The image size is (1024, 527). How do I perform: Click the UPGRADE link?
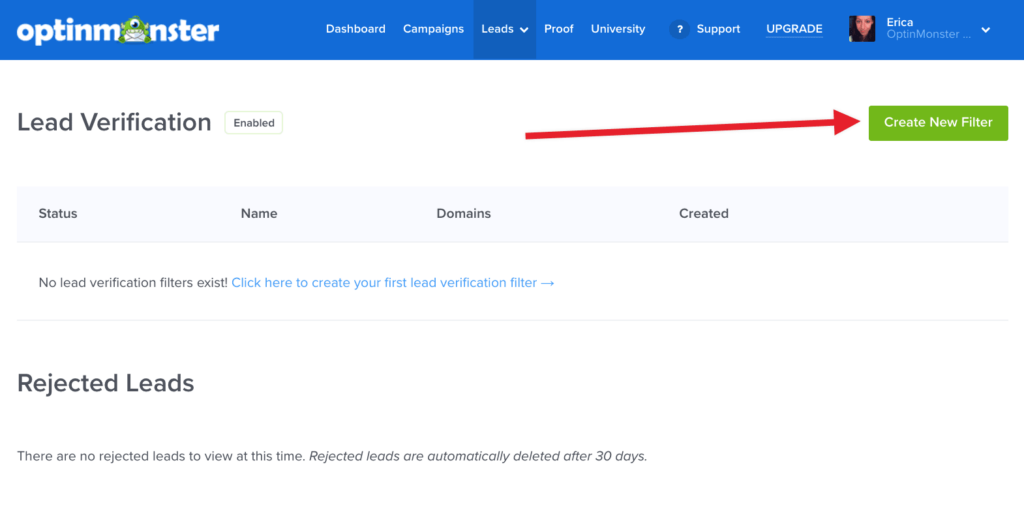coord(794,29)
